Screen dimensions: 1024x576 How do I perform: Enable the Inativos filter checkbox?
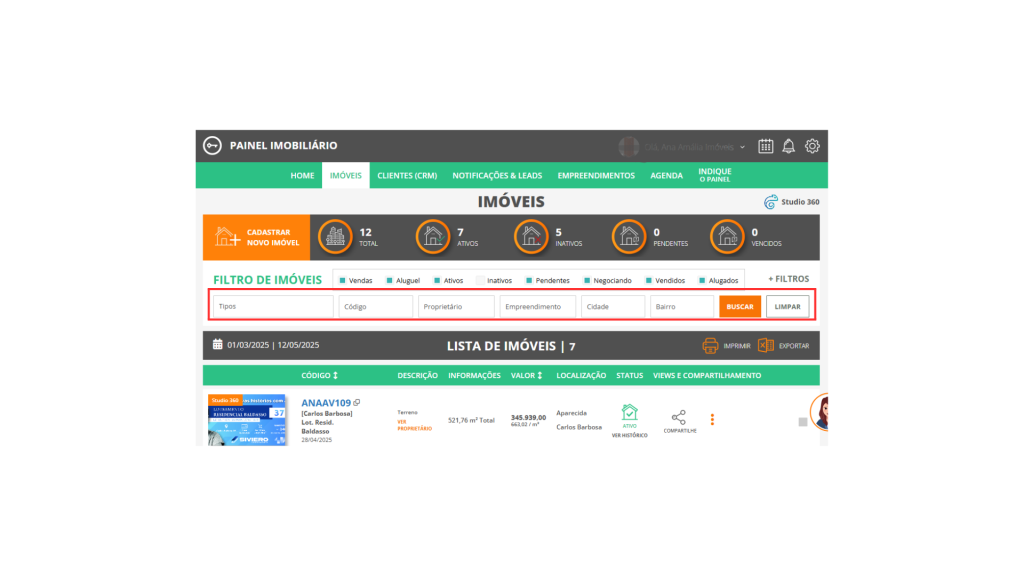[480, 281]
